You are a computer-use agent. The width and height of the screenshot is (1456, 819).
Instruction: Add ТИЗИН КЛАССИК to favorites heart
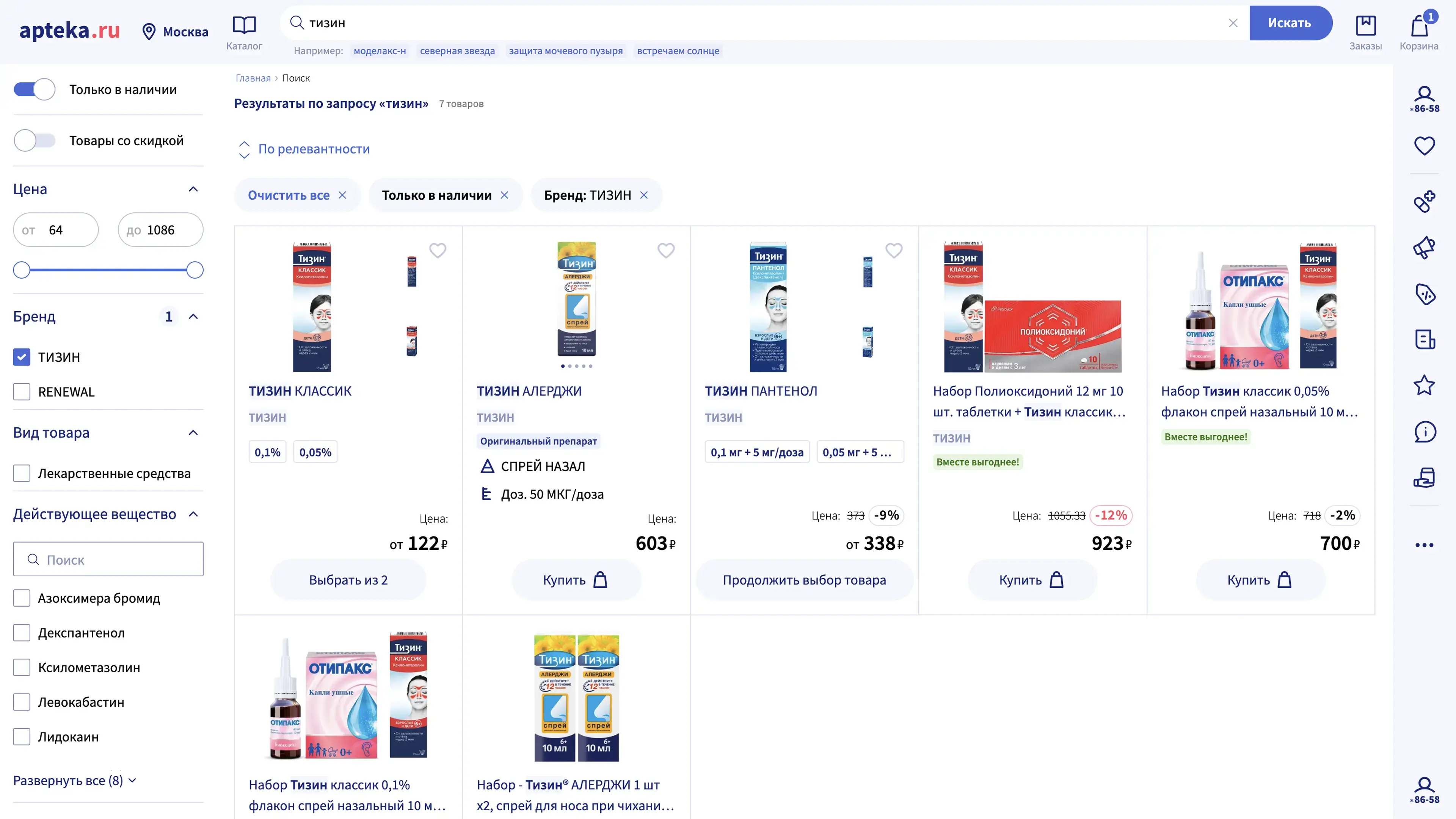click(x=438, y=250)
